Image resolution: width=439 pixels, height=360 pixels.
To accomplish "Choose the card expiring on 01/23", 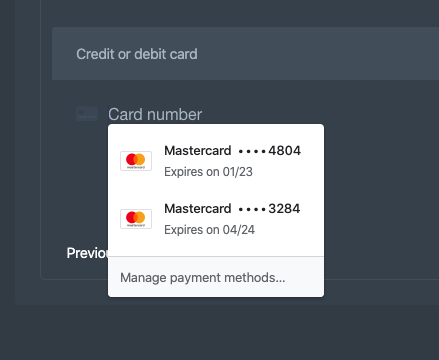I will (x=216, y=161).
